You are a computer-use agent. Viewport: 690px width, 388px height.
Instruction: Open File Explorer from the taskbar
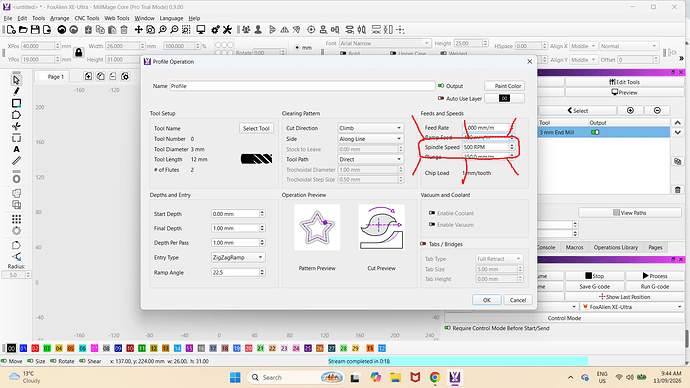[x=395, y=377]
